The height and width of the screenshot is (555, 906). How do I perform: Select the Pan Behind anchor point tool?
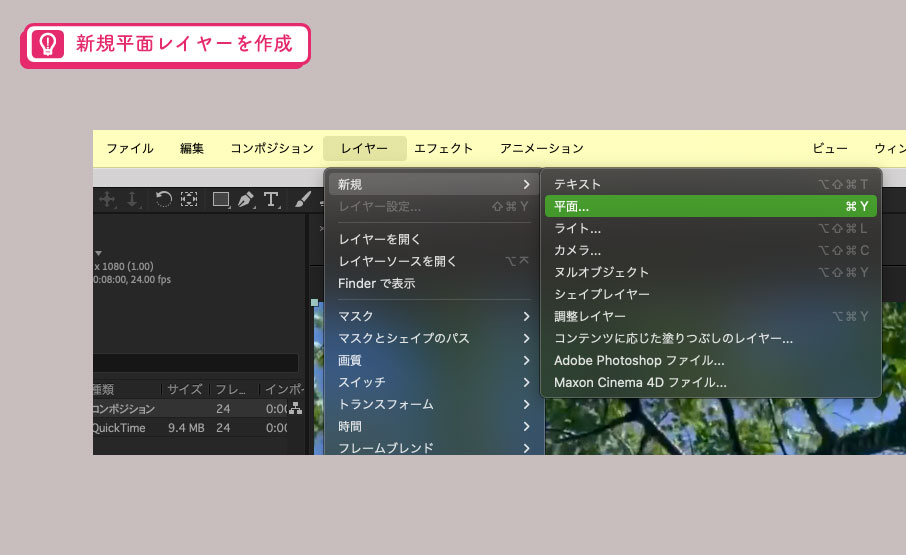pyautogui.click(x=107, y=200)
